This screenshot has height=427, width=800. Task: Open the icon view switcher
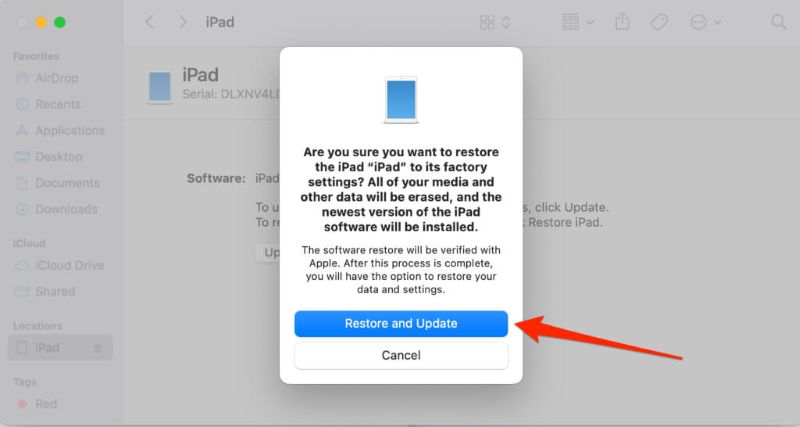pyautogui.click(x=494, y=22)
